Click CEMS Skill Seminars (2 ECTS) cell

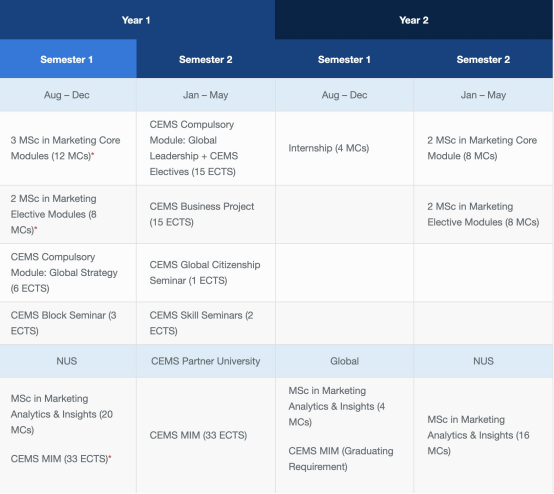coord(206,323)
